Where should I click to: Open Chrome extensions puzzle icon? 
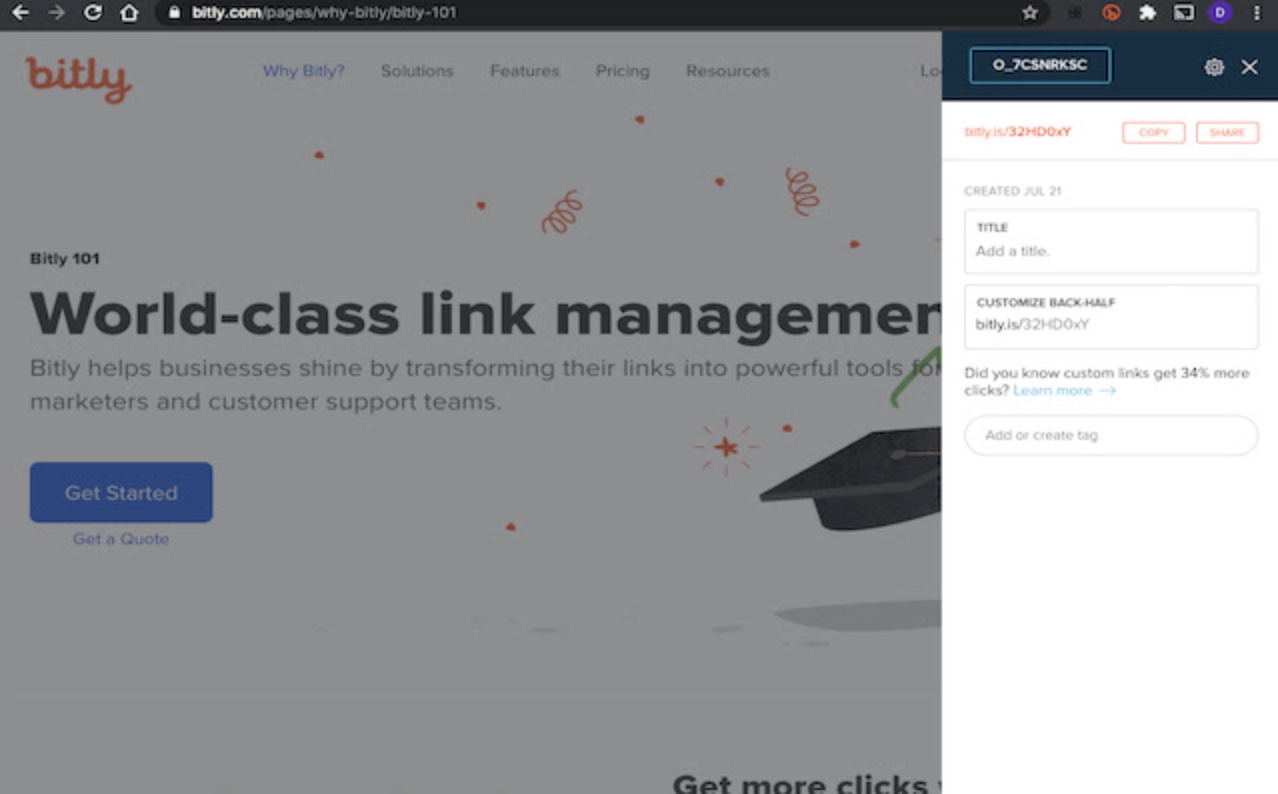(x=1147, y=13)
